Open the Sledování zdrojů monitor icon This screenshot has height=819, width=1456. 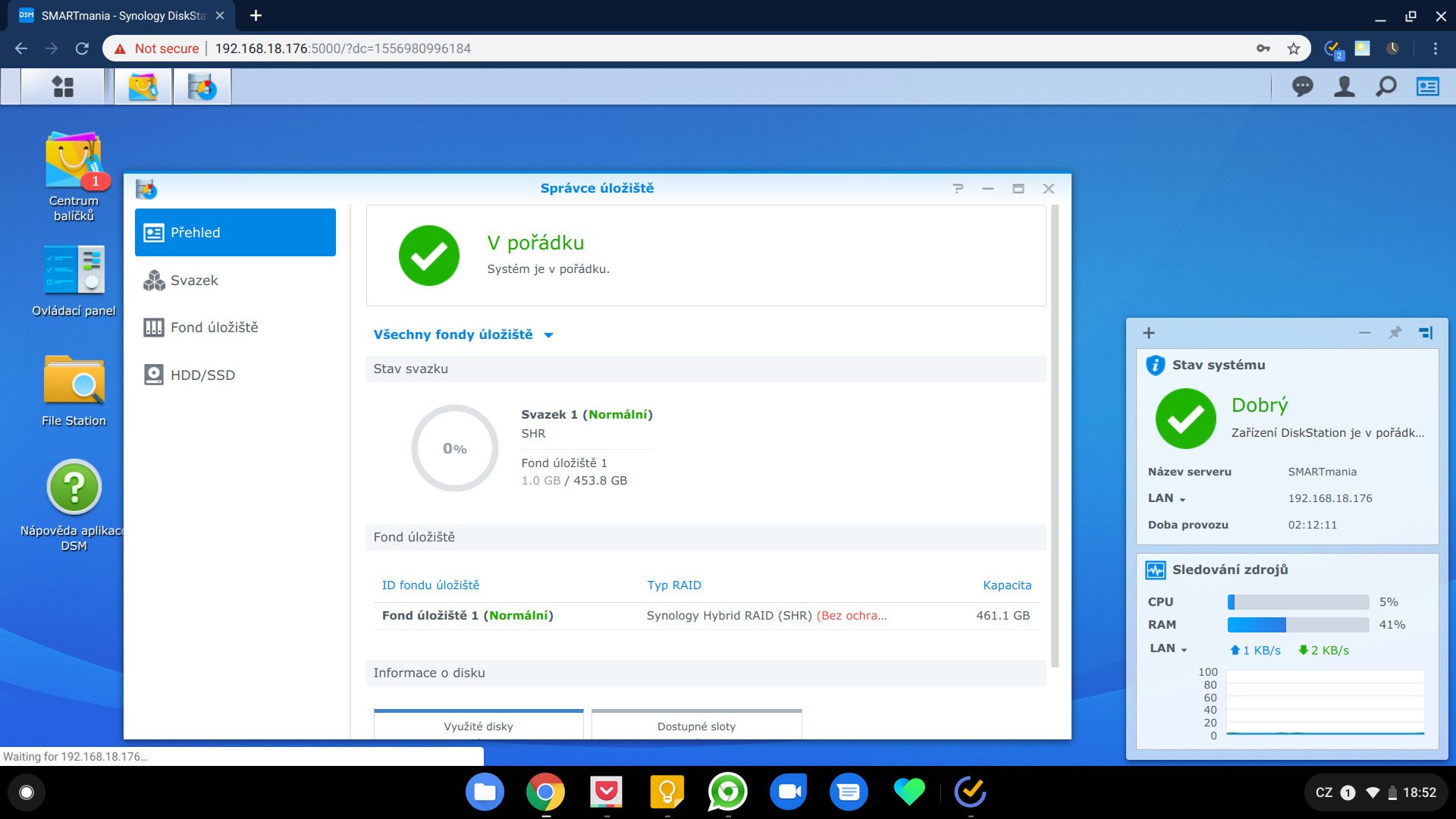point(1155,570)
